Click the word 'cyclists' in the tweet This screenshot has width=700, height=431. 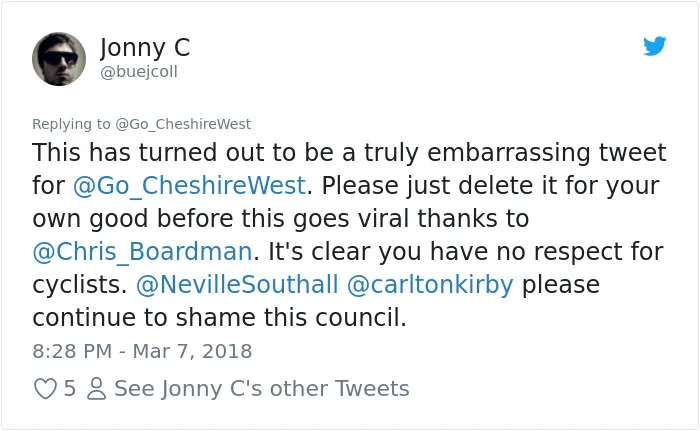pos(77,286)
